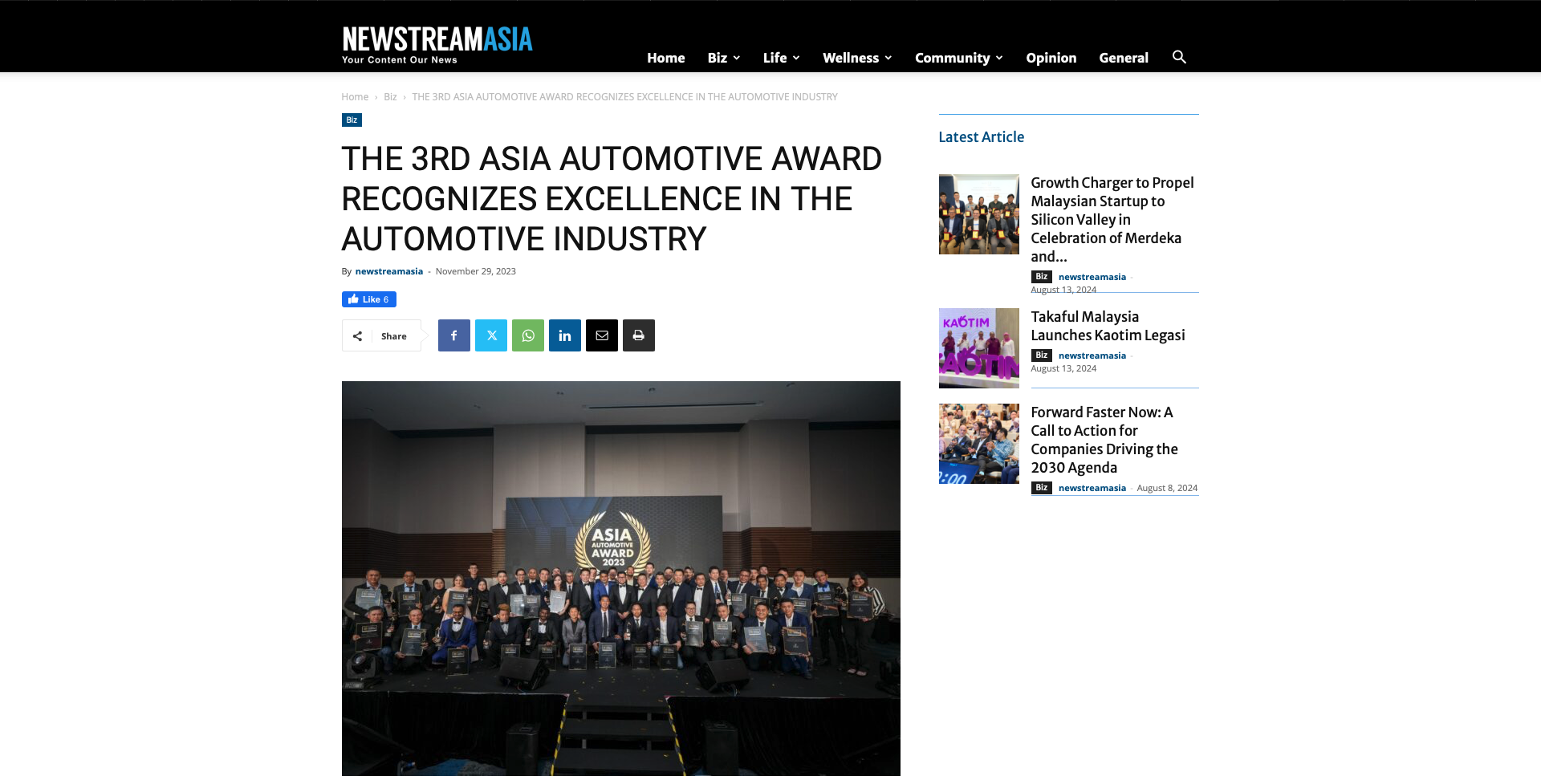Go to the Opinion section

click(1051, 58)
